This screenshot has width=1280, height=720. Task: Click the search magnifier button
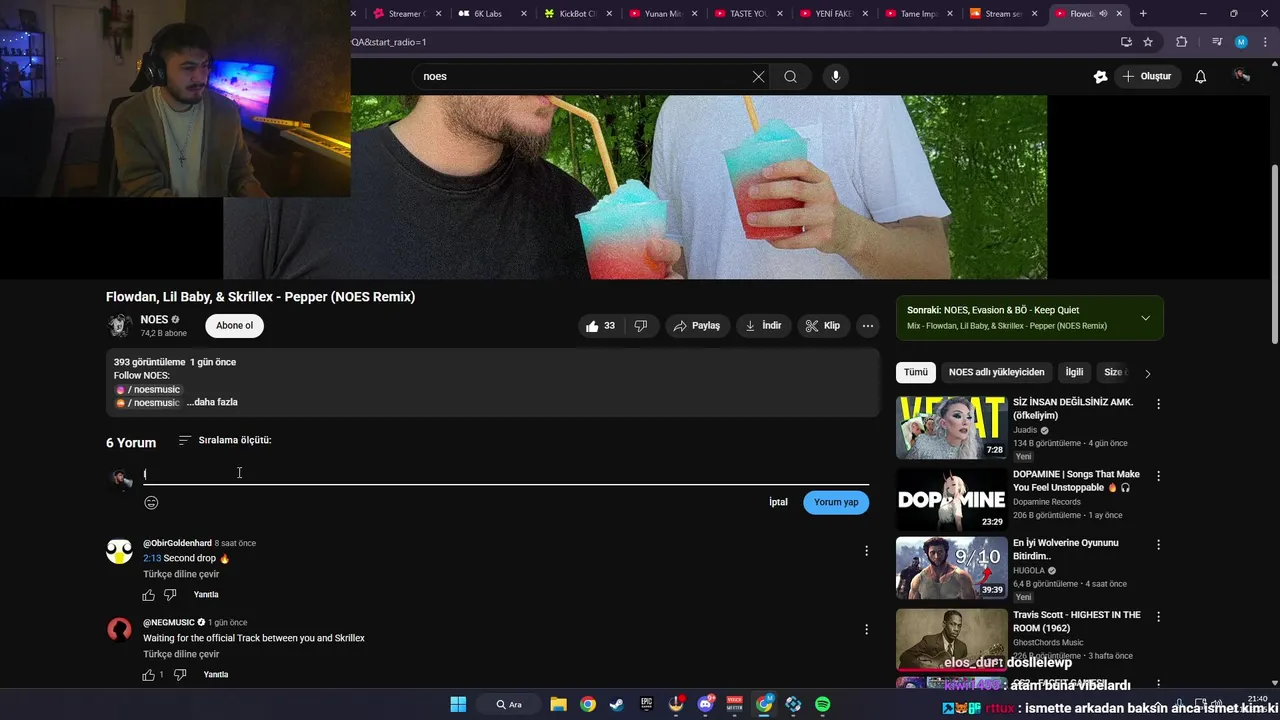[790, 77]
